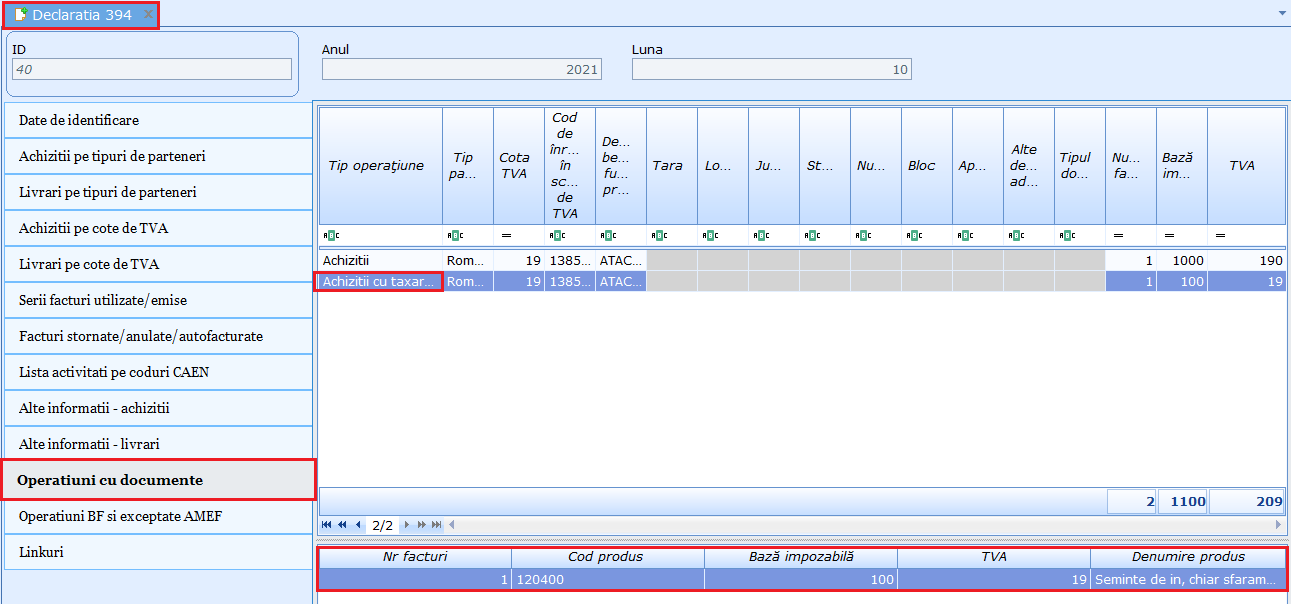Open Facturi stornate/anulate/autofacturate section
Image resolution: width=1291 pixels, height=604 pixels.
pos(158,336)
